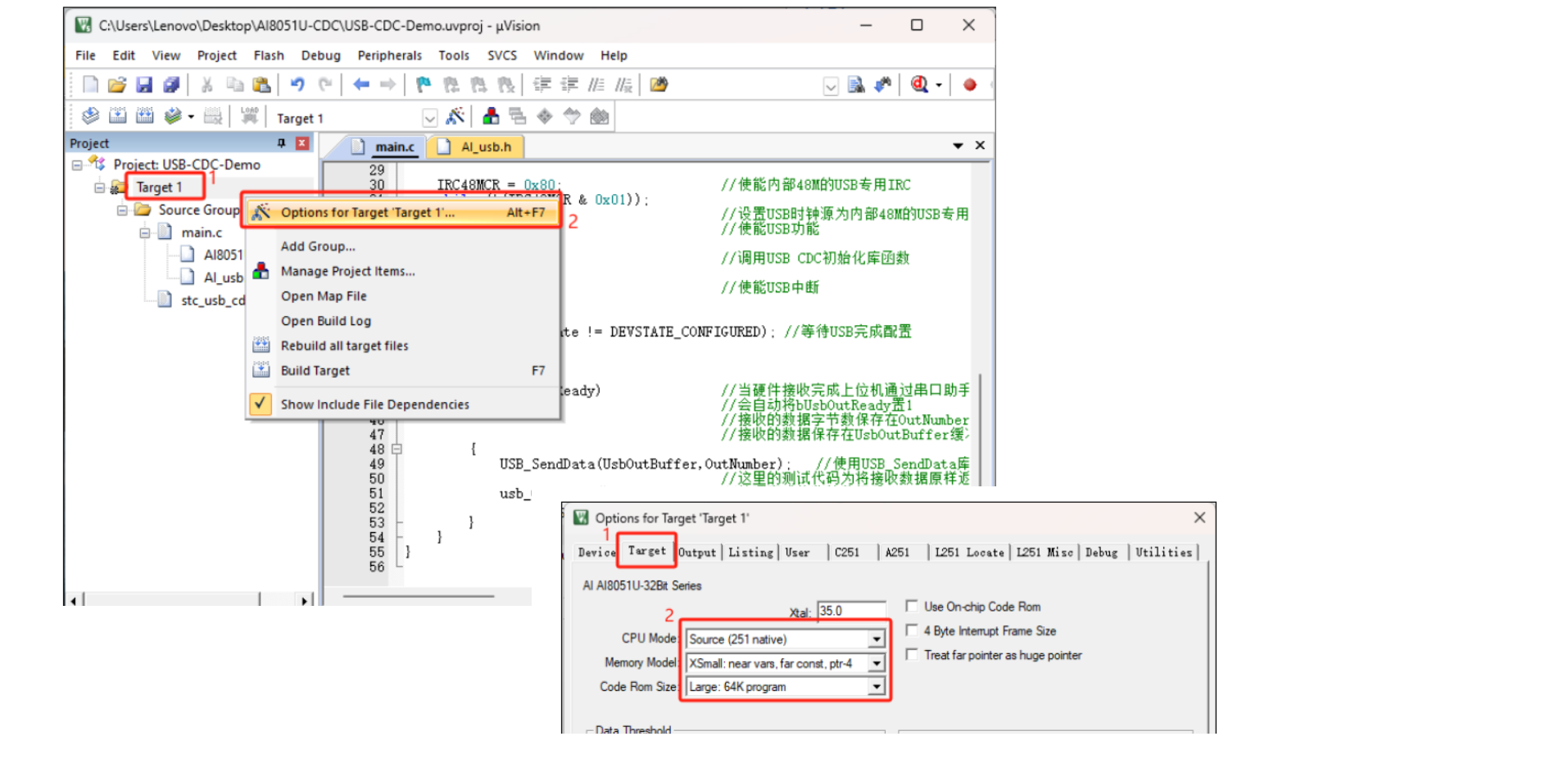Select Source Group folder in project tree

199,210
